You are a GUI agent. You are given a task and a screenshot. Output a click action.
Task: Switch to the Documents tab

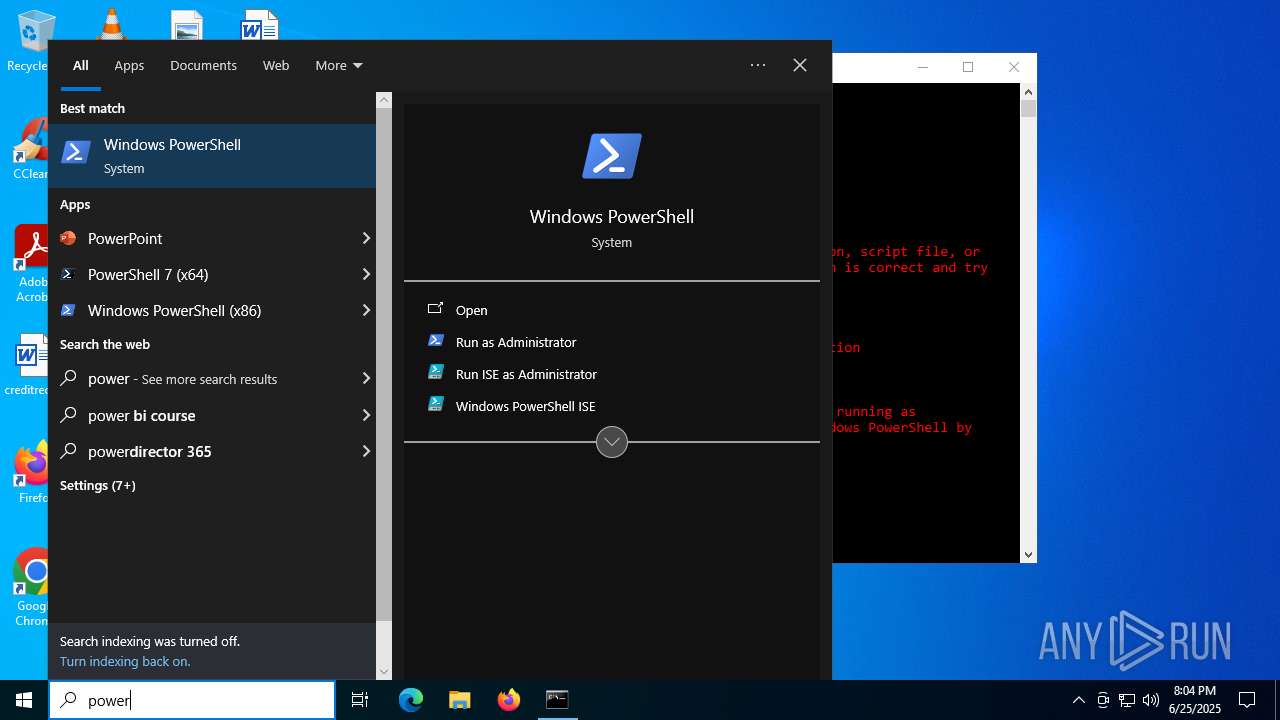coord(203,65)
